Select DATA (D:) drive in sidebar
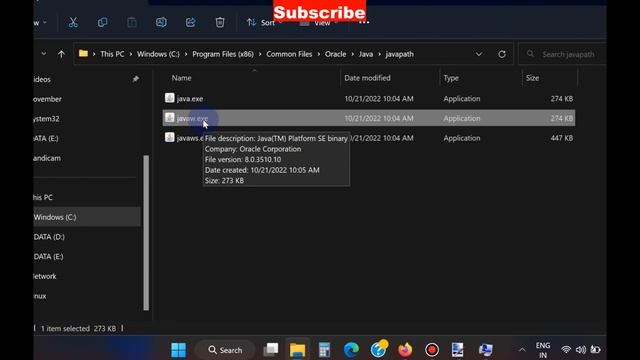The height and width of the screenshot is (360, 640). 49,237
